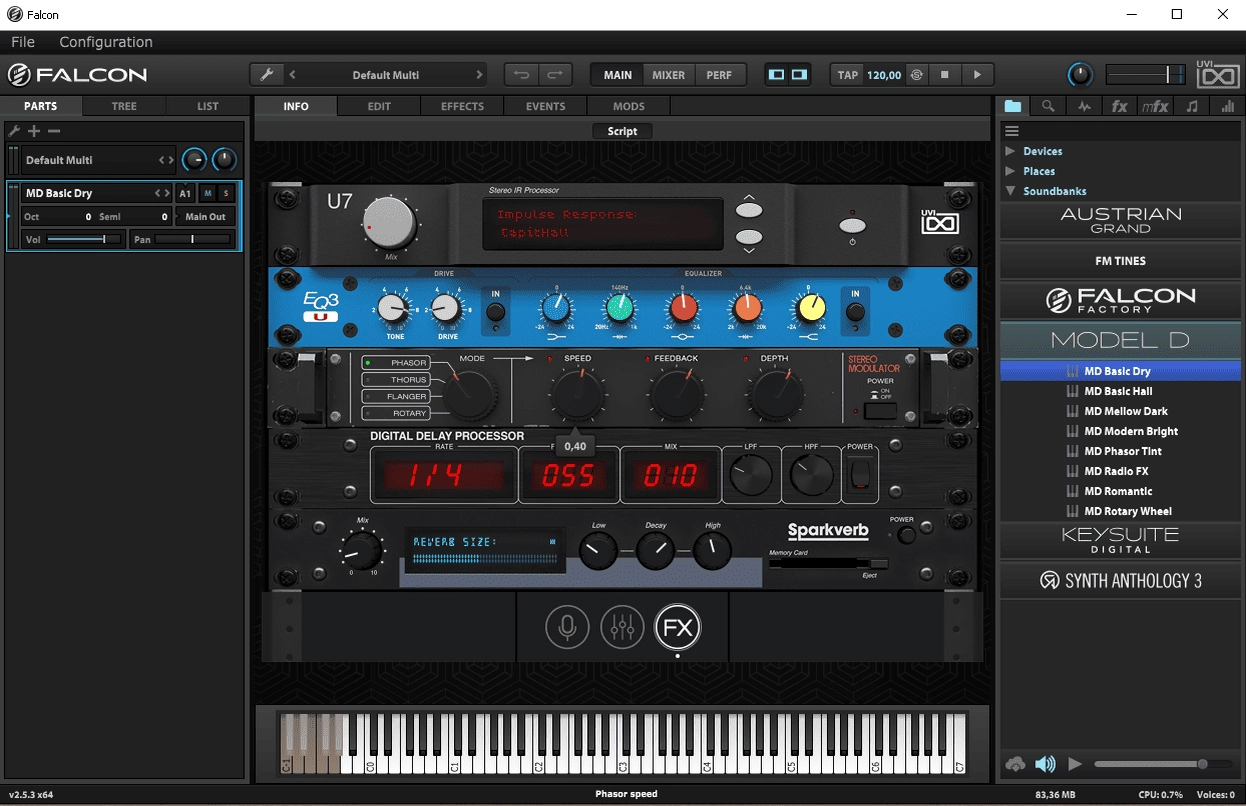Expand the Keysuite Digital soundbank
The image size is (1246, 806).
click(x=1120, y=540)
